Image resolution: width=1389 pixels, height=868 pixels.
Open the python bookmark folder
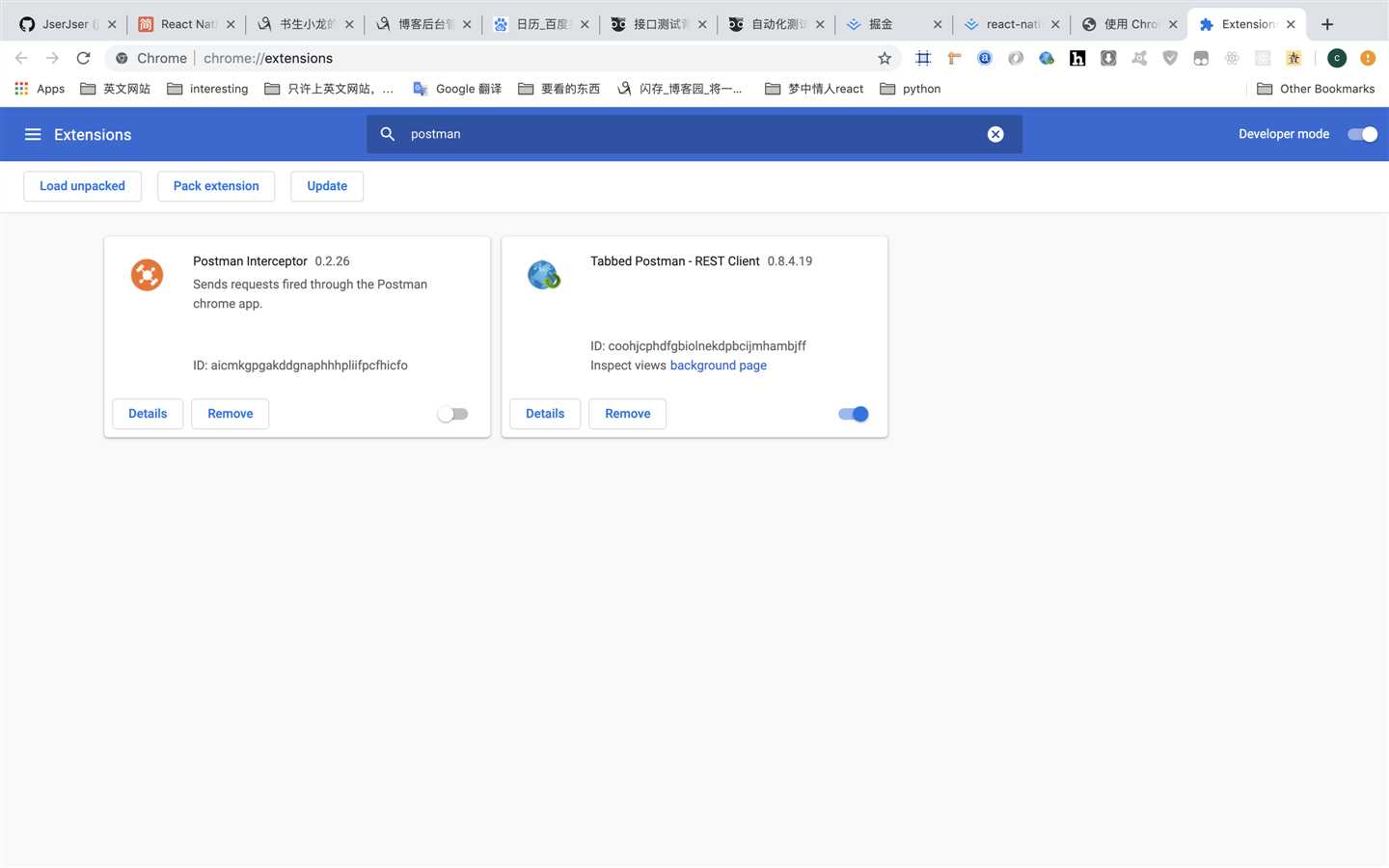pyautogui.click(x=910, y=89)
